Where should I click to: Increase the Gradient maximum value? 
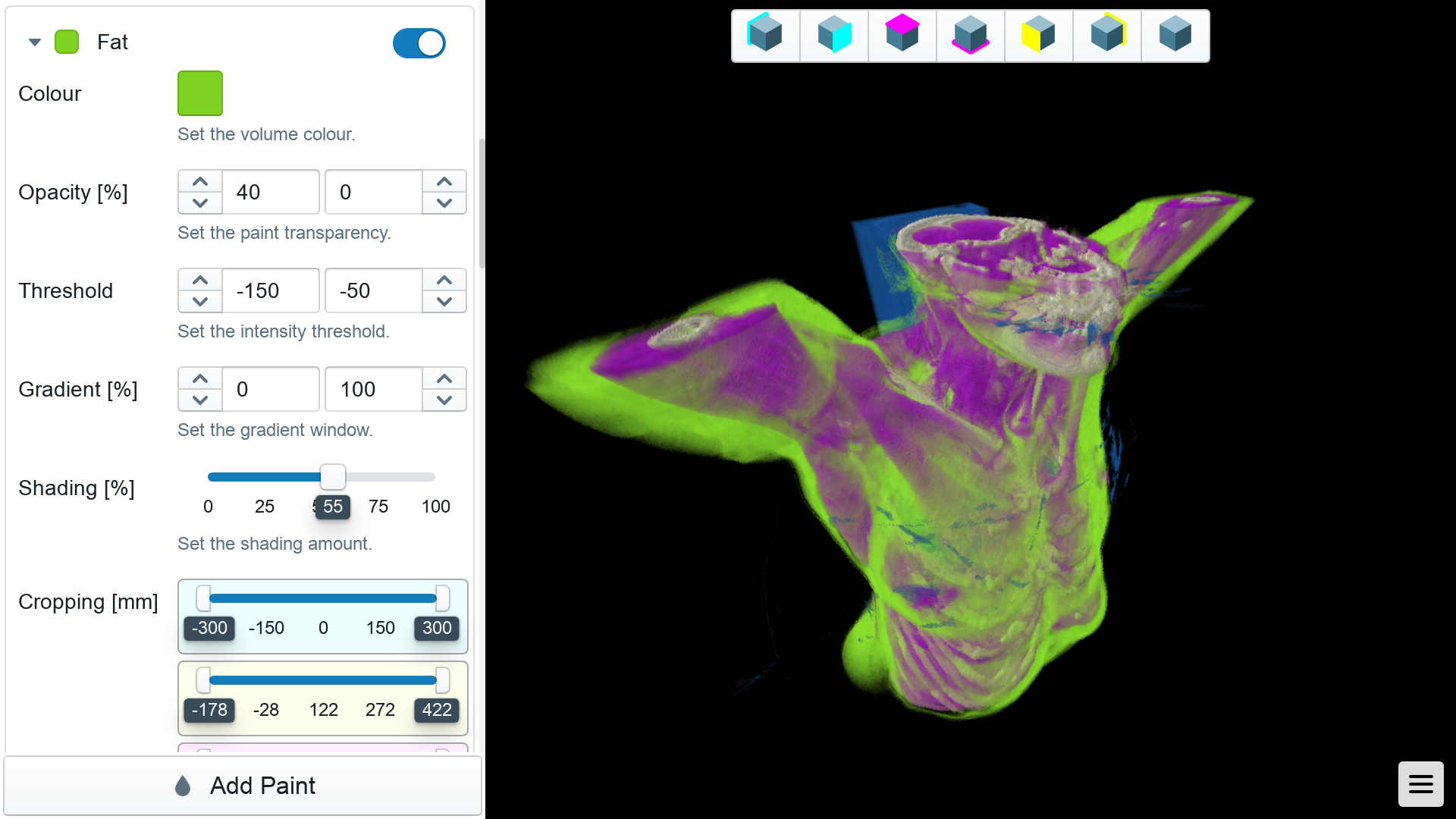444,378
